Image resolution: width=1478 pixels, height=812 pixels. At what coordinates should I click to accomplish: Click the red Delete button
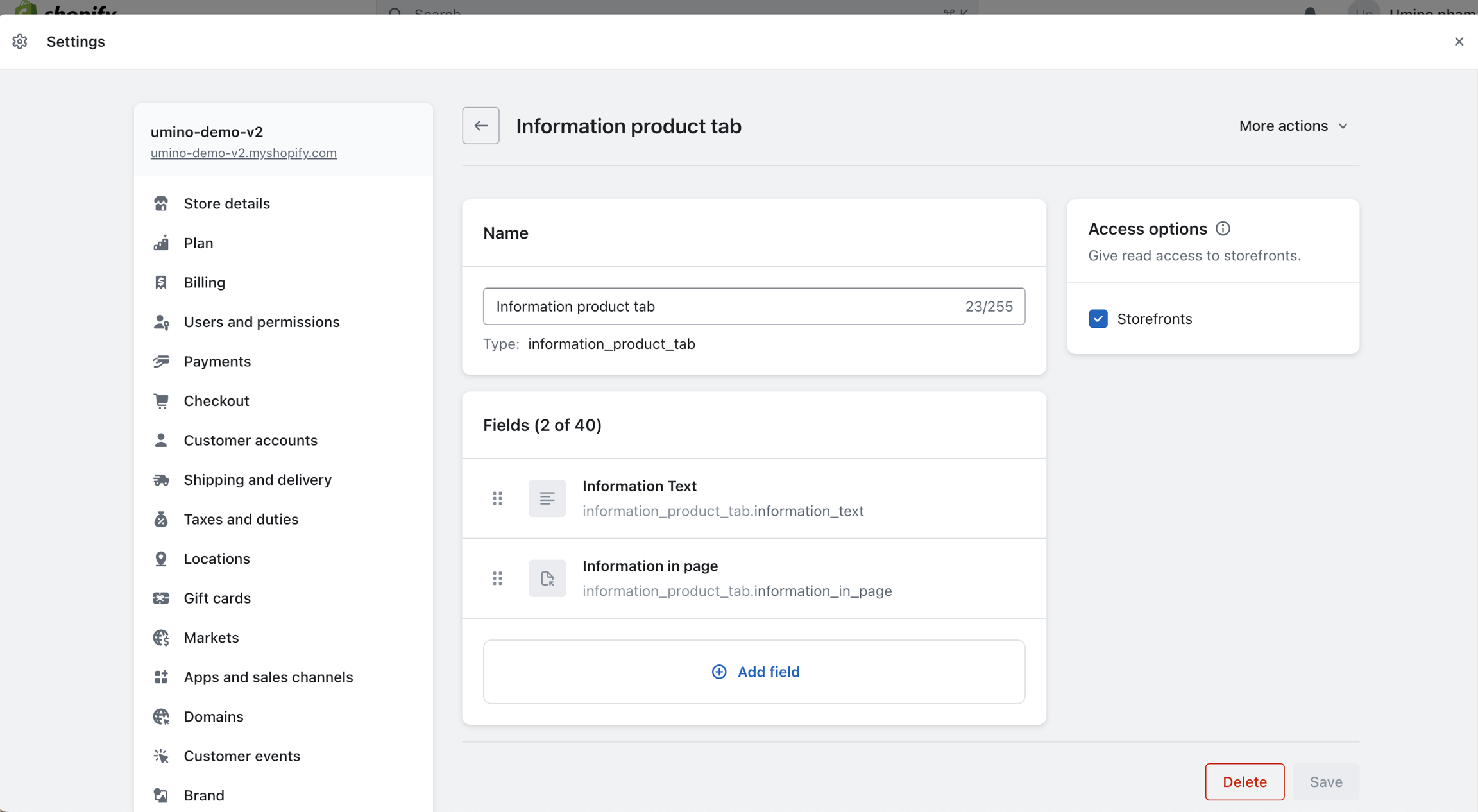pos(1244,782)
